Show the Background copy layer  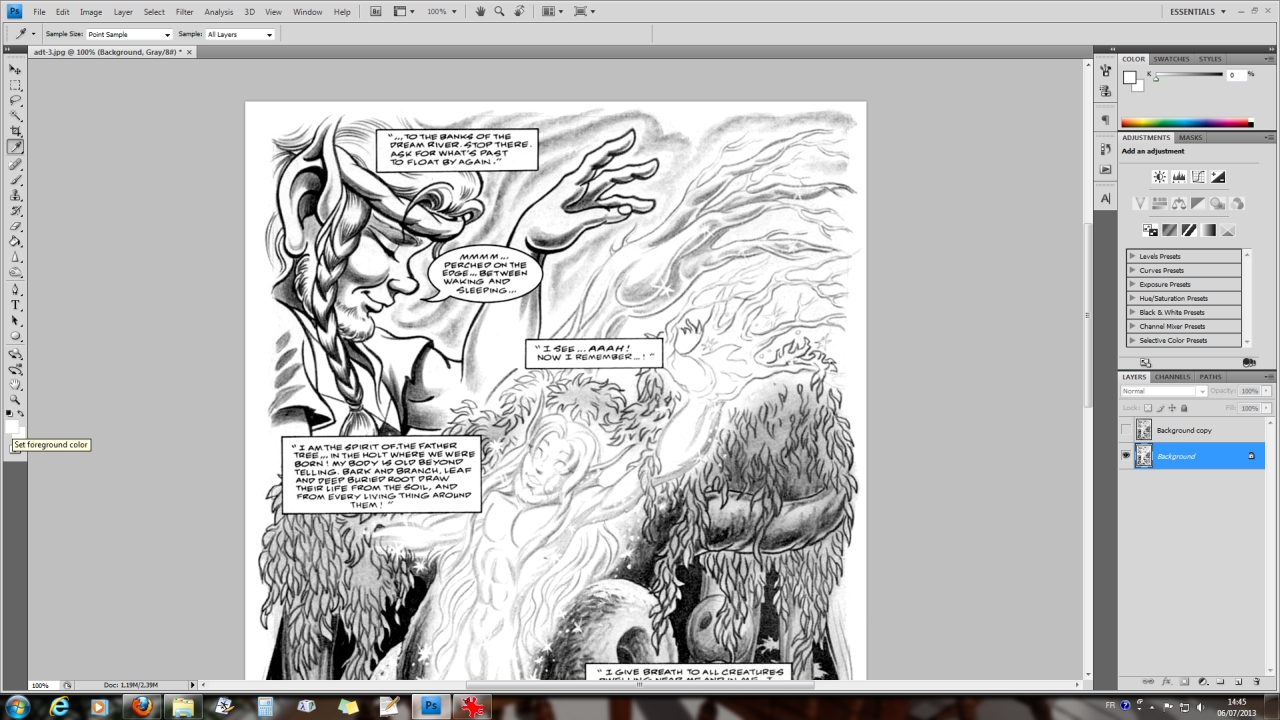[x=1126, y=431]
